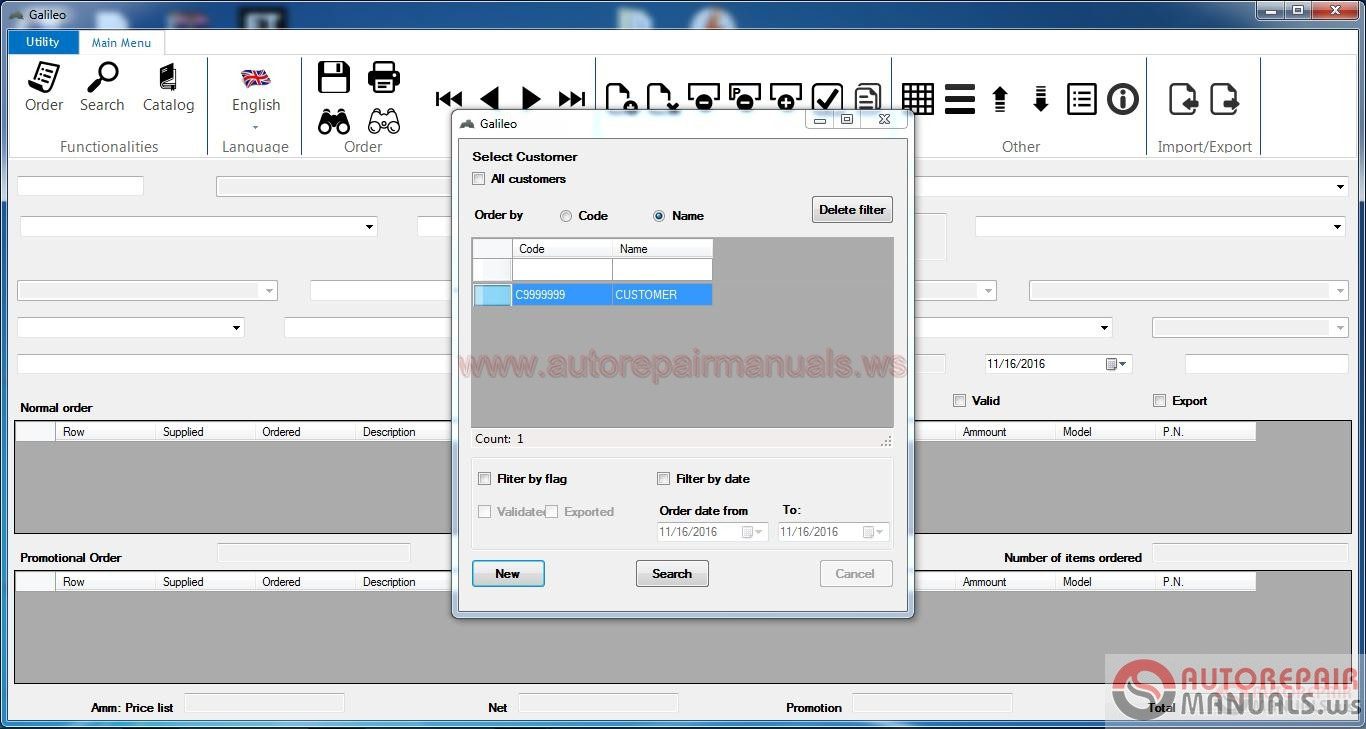Click the grid table icon in Other group
The width and height of the screenshot is (1366, 729).
click(918, 99)
